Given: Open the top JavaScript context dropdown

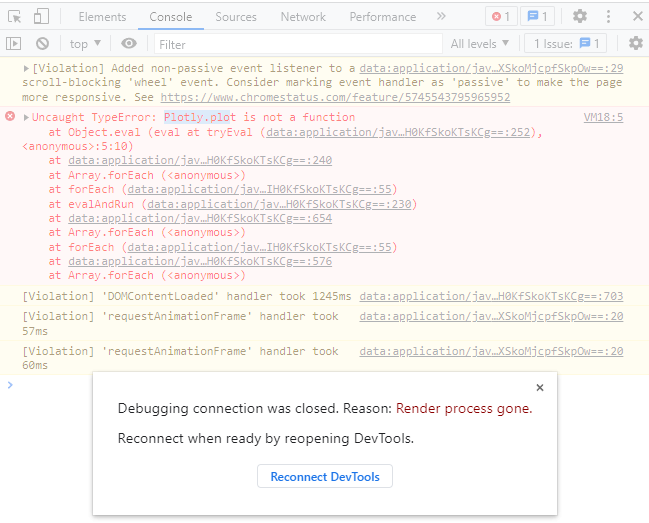Looking at the screenshot, I should (85, 43).
